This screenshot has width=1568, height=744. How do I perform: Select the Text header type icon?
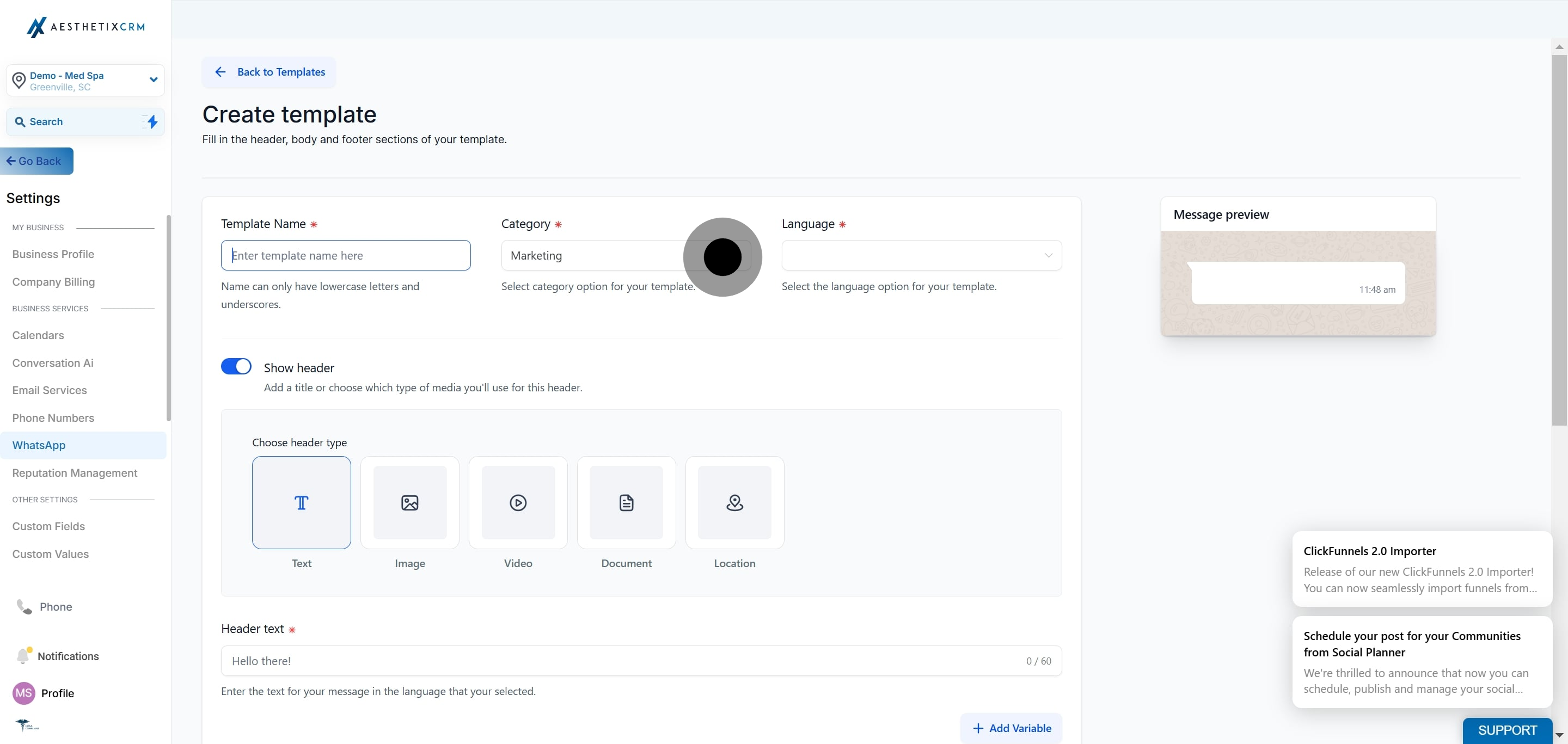(x=301, y=502)
